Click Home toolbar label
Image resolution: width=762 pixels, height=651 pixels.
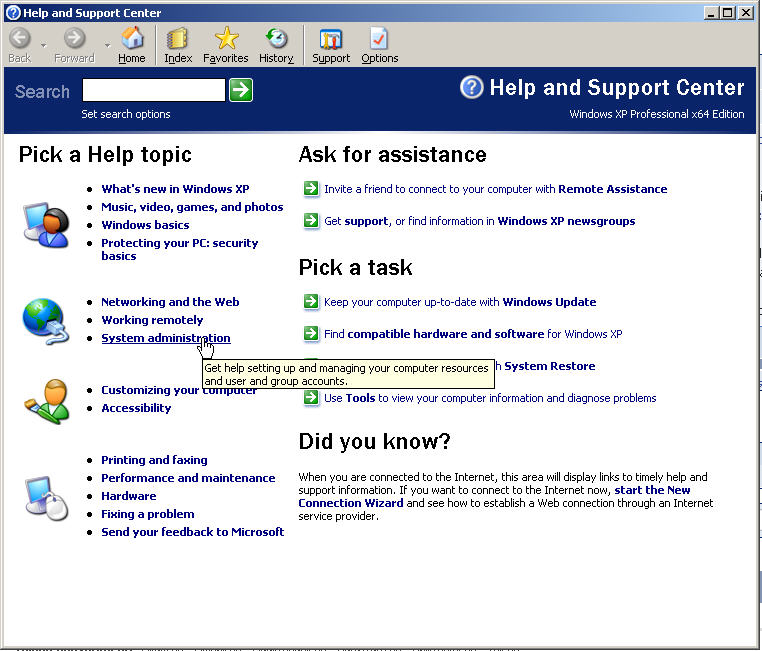[132, 58]
